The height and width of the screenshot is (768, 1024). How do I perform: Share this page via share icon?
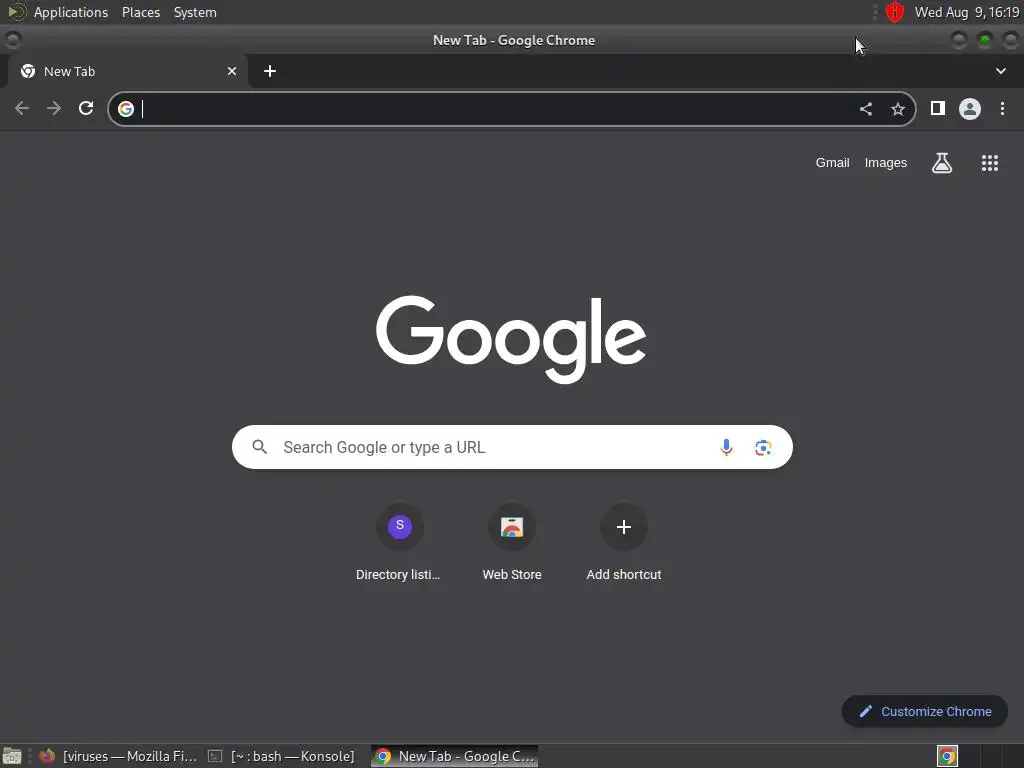coord(866,109)
